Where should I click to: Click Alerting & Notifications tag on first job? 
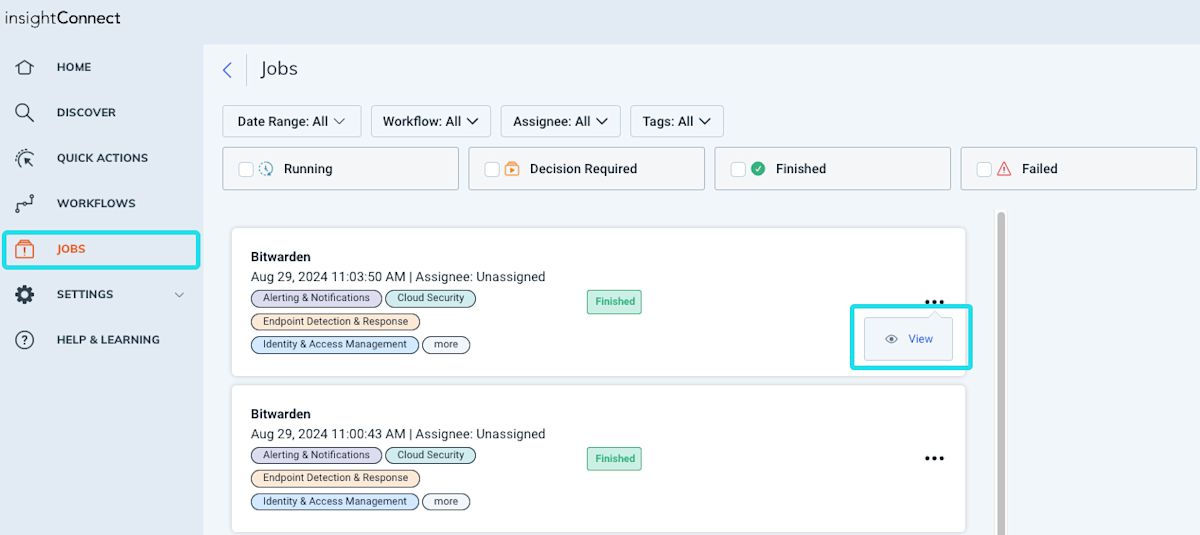point(316,298)
